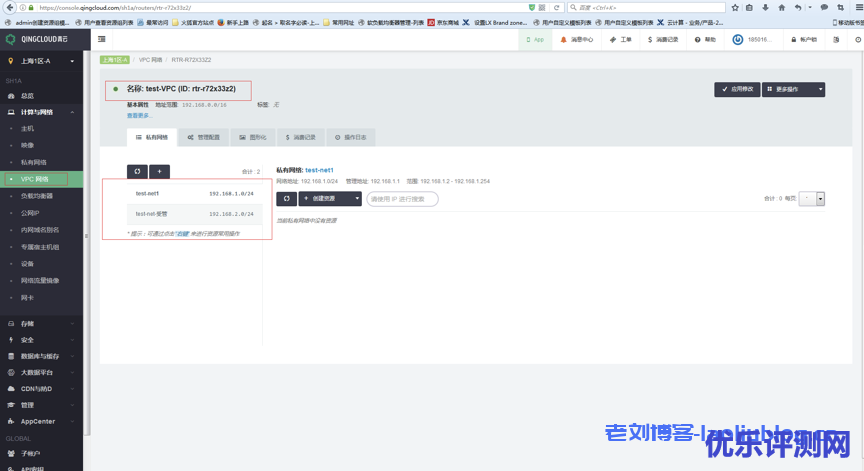Focus the IP search input field
The width and height of the screenshot is (864, 471).
[402, 199]
